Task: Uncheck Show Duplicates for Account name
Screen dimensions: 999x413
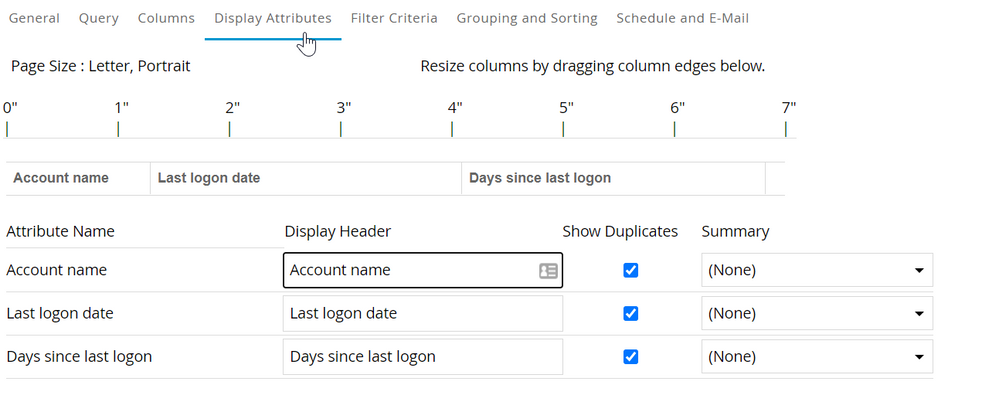Action: [x=630, y=271]
